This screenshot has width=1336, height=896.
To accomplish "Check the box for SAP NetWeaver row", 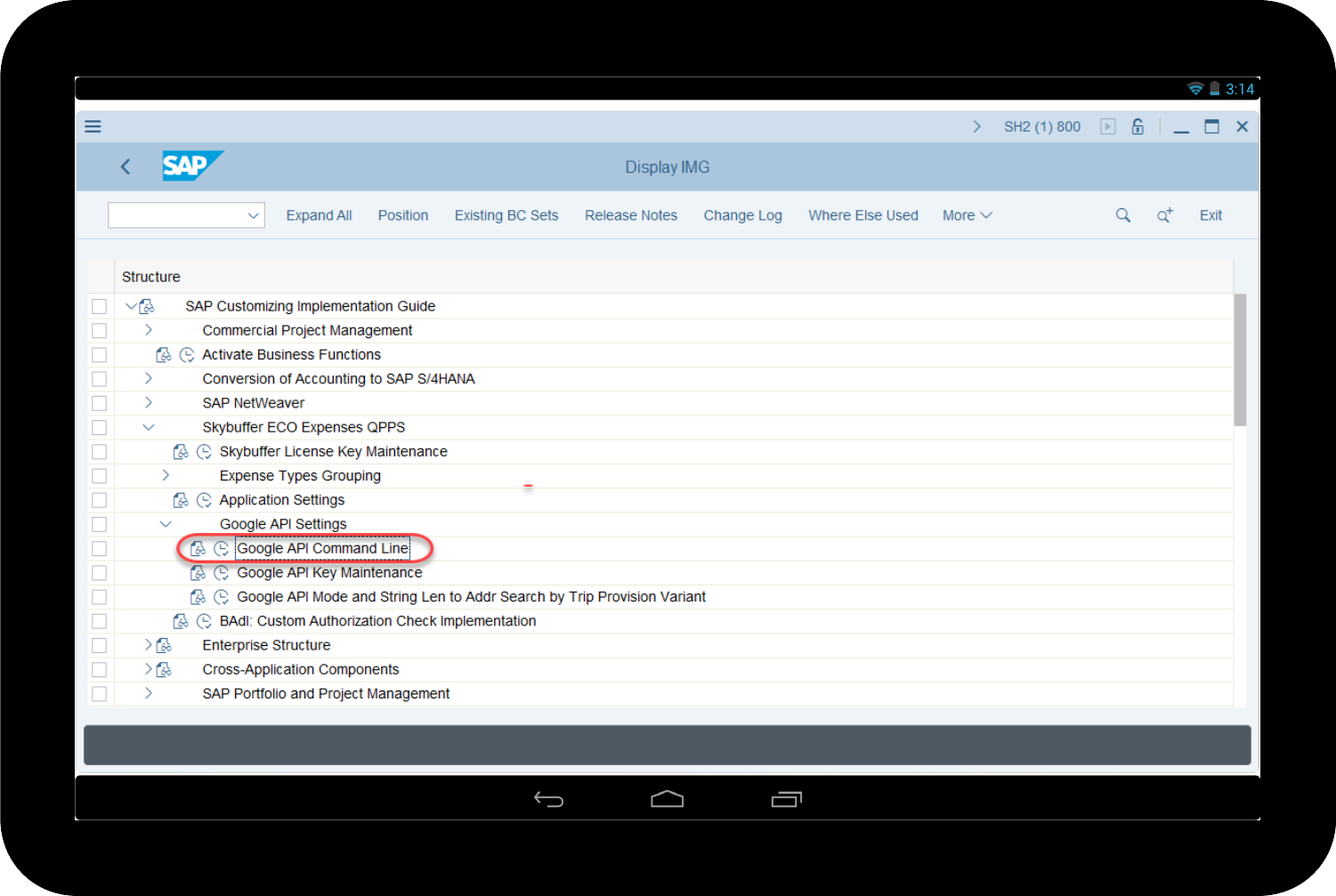I will tap(99, 403).
